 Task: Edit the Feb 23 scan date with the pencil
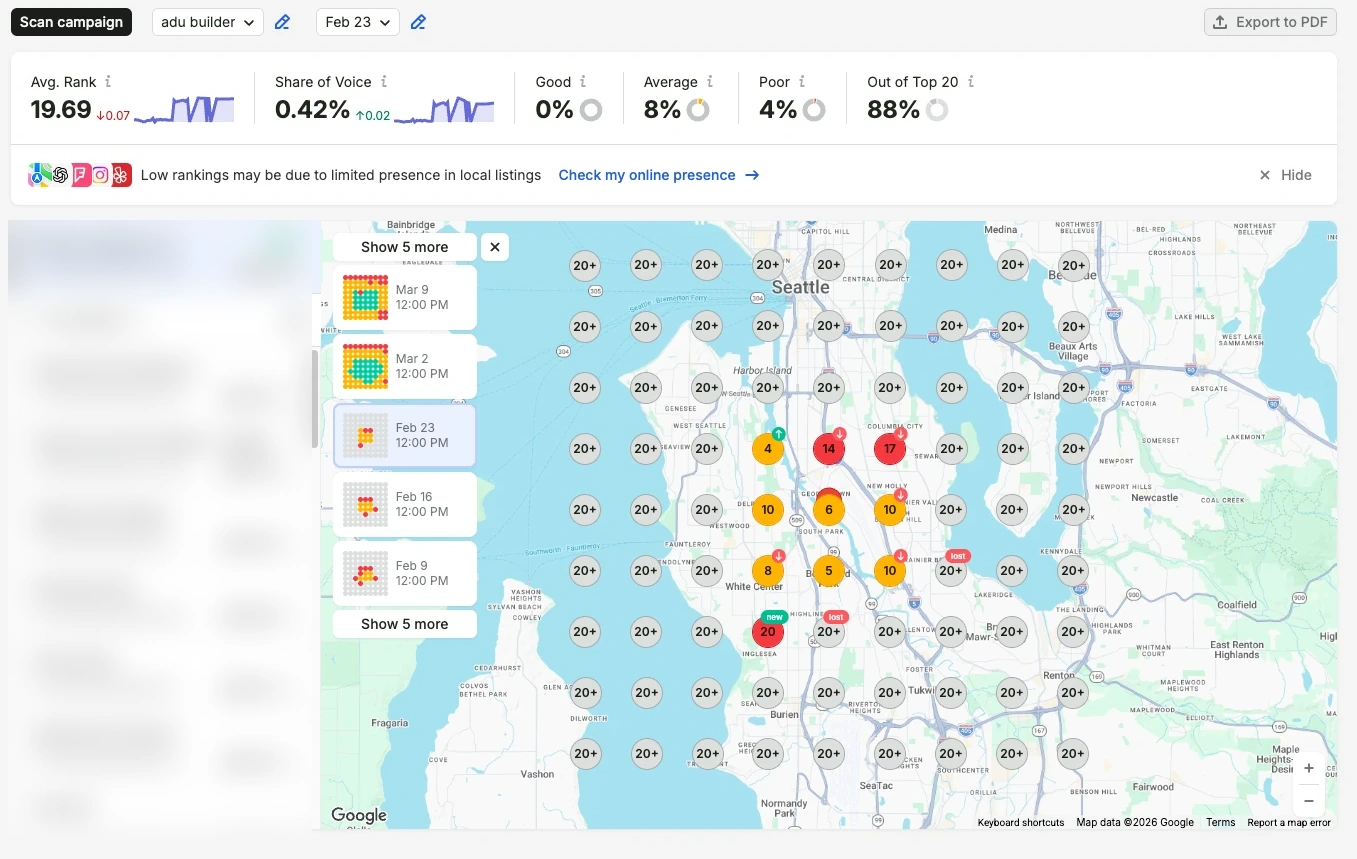click(x=418, y=22)
